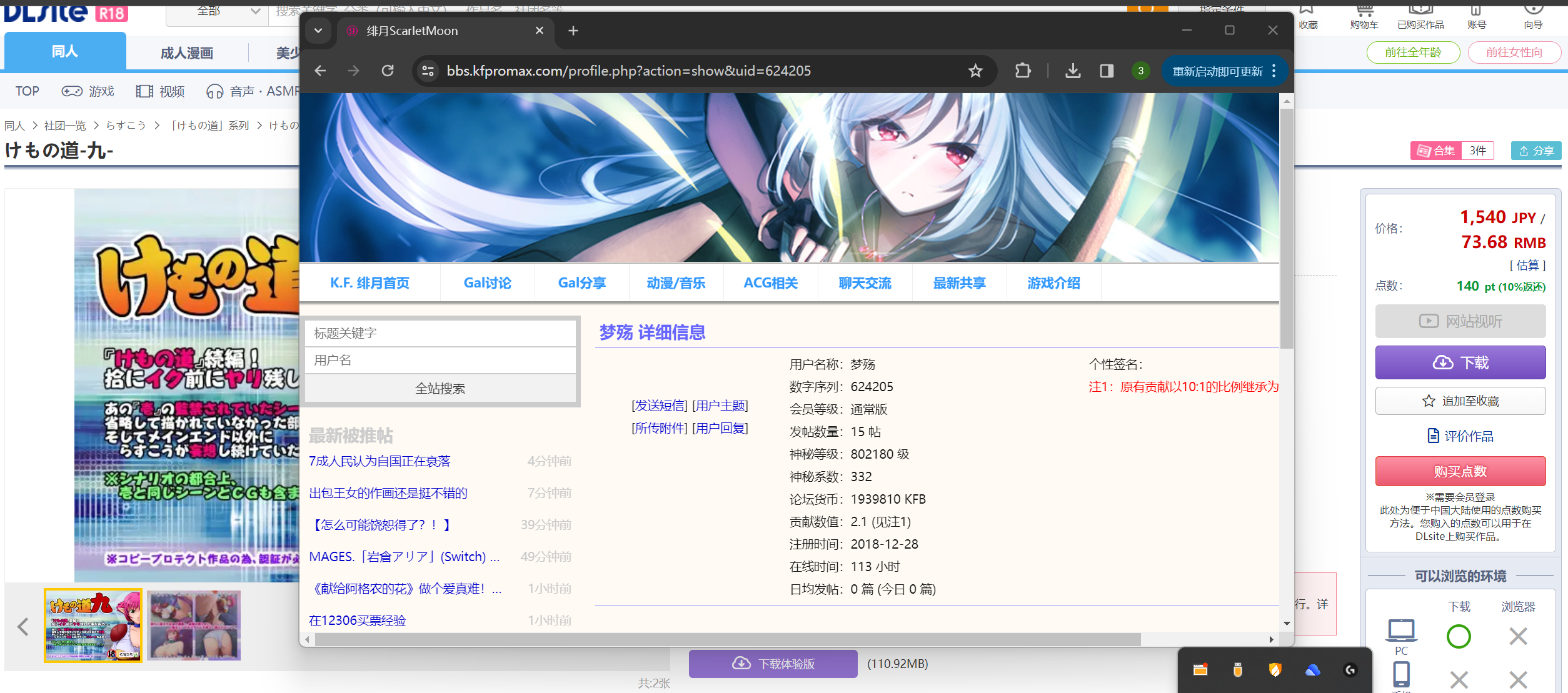Open the 动漫/音乐 navigation tab
The width and height of the screenshot is (1568, 693).
(x=676, y=283)
